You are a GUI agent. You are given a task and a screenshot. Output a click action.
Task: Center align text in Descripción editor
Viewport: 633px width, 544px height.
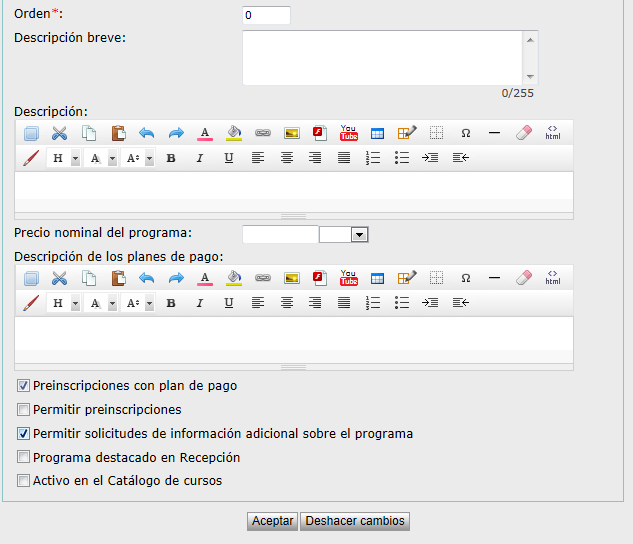(x=287, y=158)
